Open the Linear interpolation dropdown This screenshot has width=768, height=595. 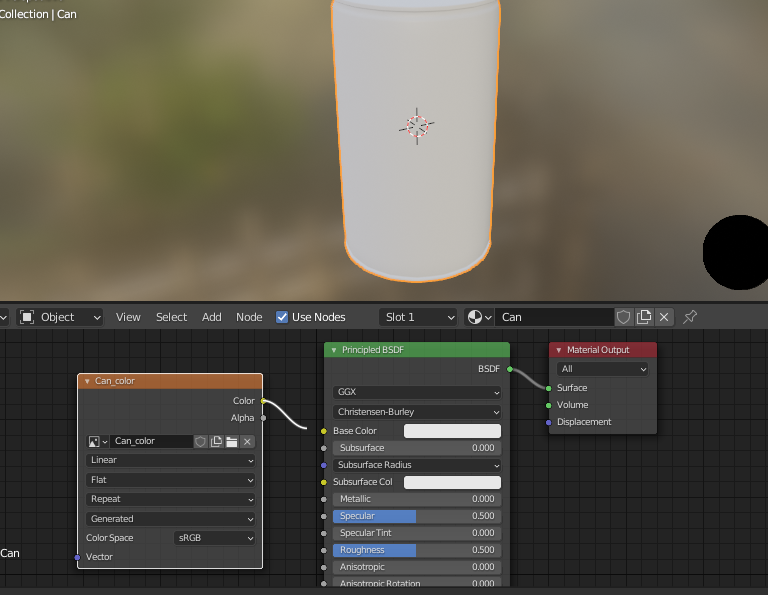coord(170,460)
